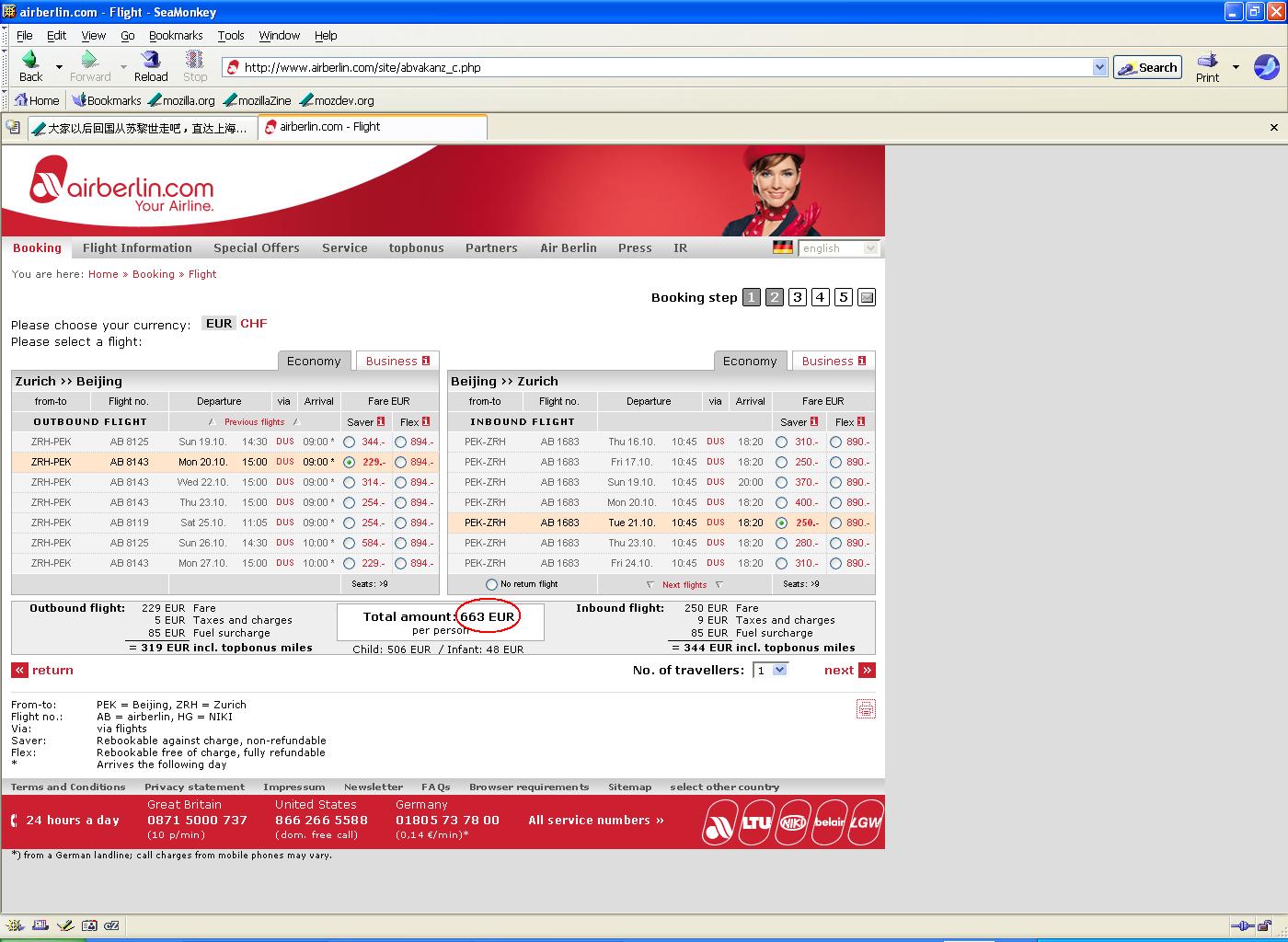Image resolution: width=1288 pixels, height=942 pixels.
Task: Click the SeaMonkey throbber logo icon
Action: tap(1266, 66)
